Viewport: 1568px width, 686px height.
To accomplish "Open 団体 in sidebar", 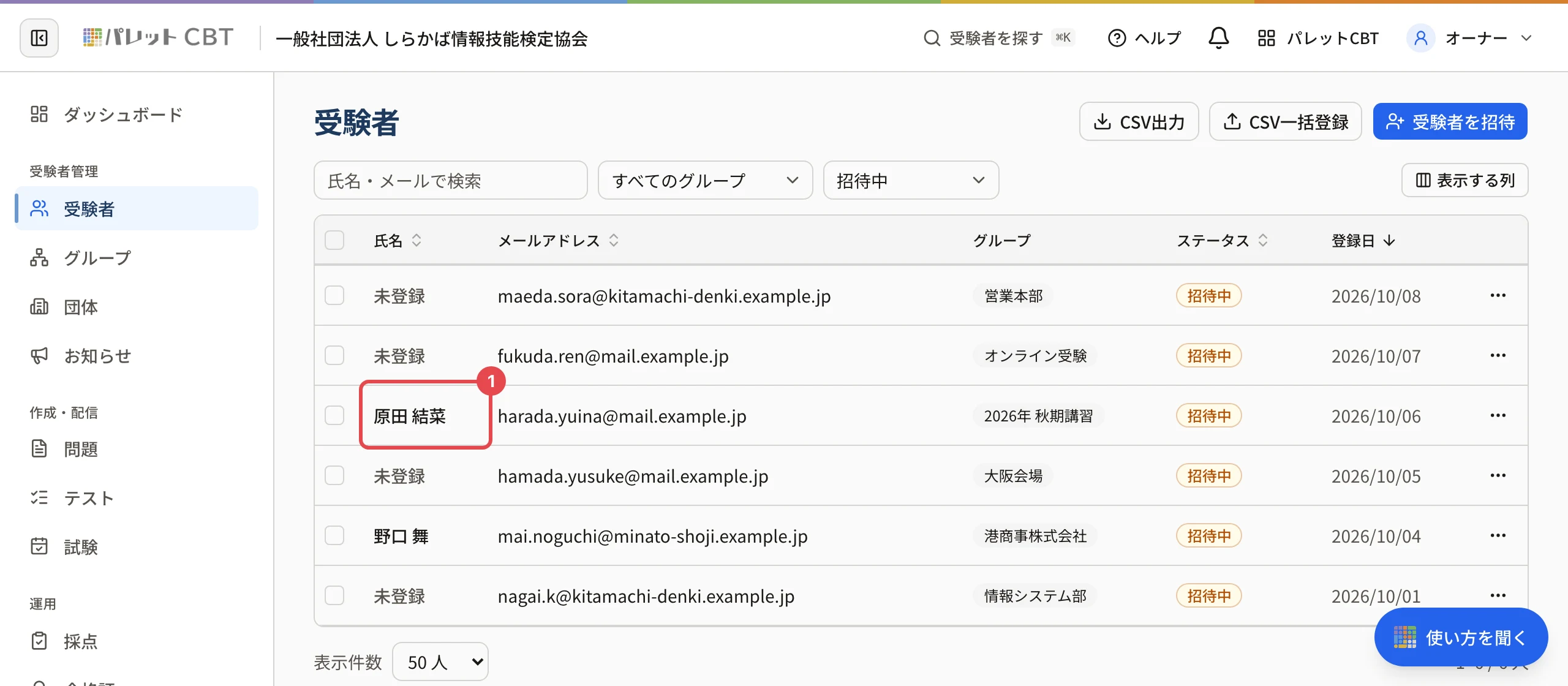I will point(137,306).
